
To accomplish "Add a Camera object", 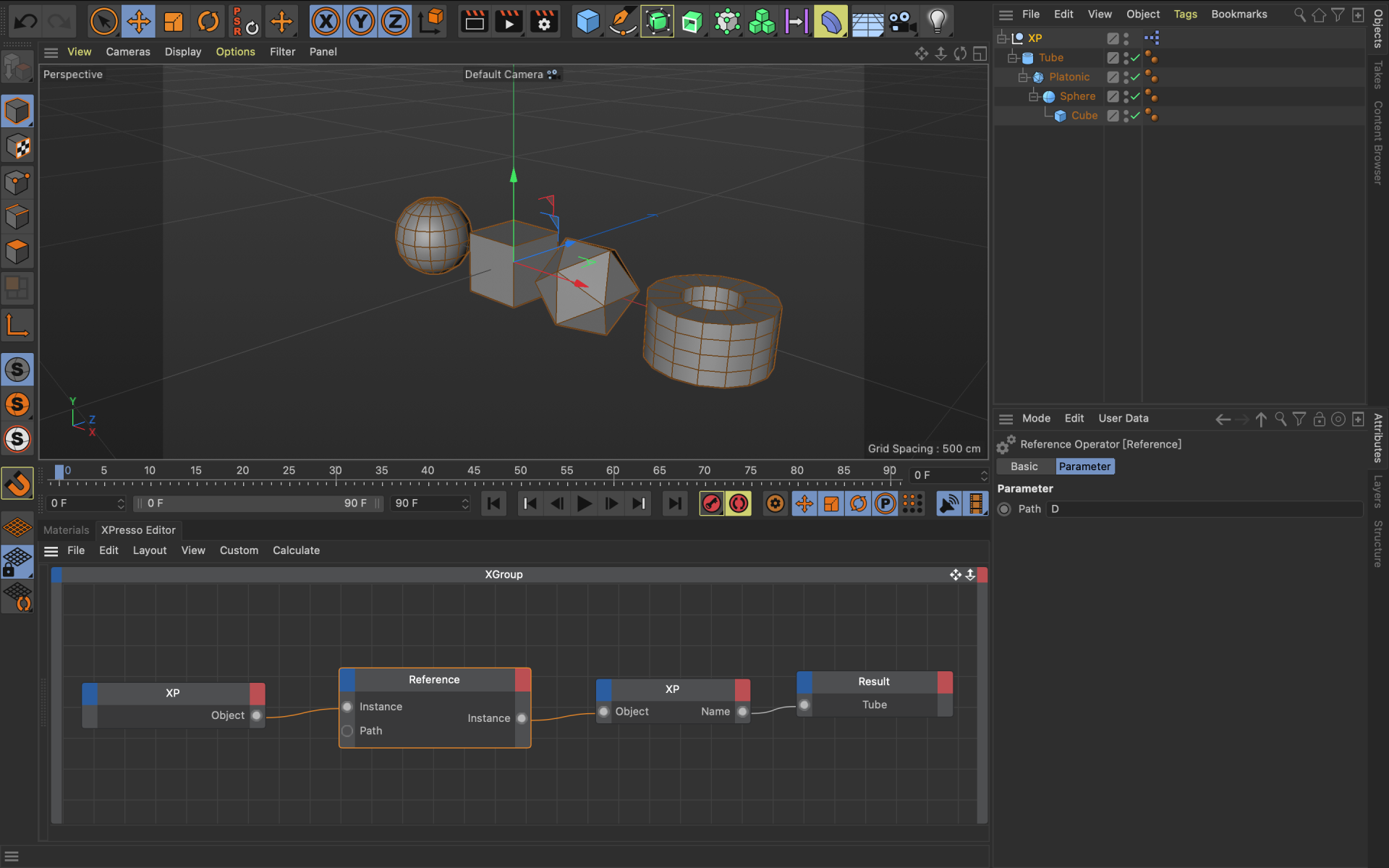I will (x=902, y=22).
